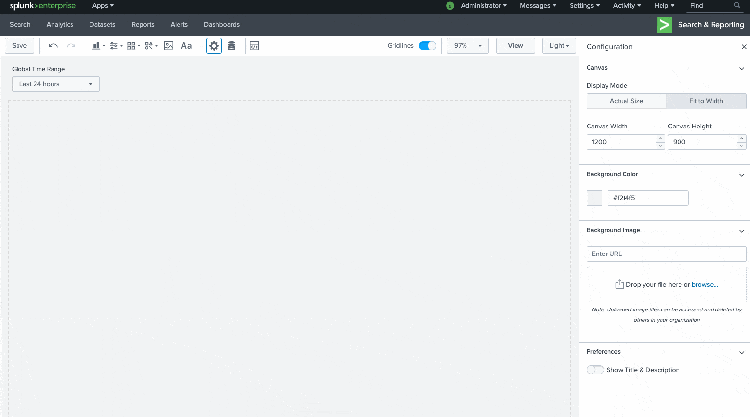Image resolution: width=750 pixels, height=417 pixels.
Task: Click the source code editor icon
Action: point(254,46)
